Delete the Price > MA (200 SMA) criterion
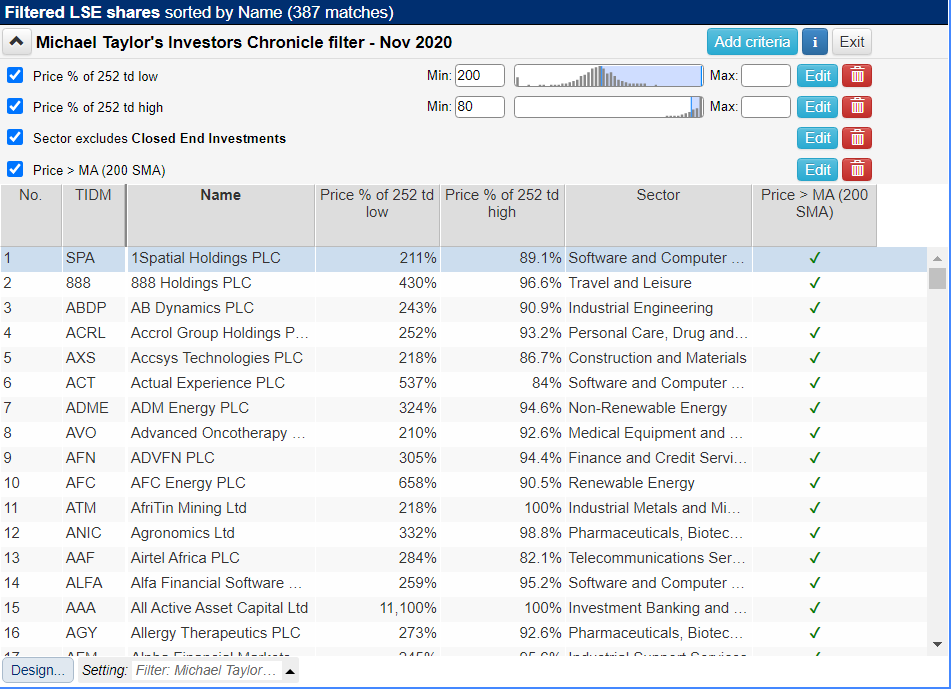Image resolution: width=951 pixels, height=689 pixels. (857, 170)
